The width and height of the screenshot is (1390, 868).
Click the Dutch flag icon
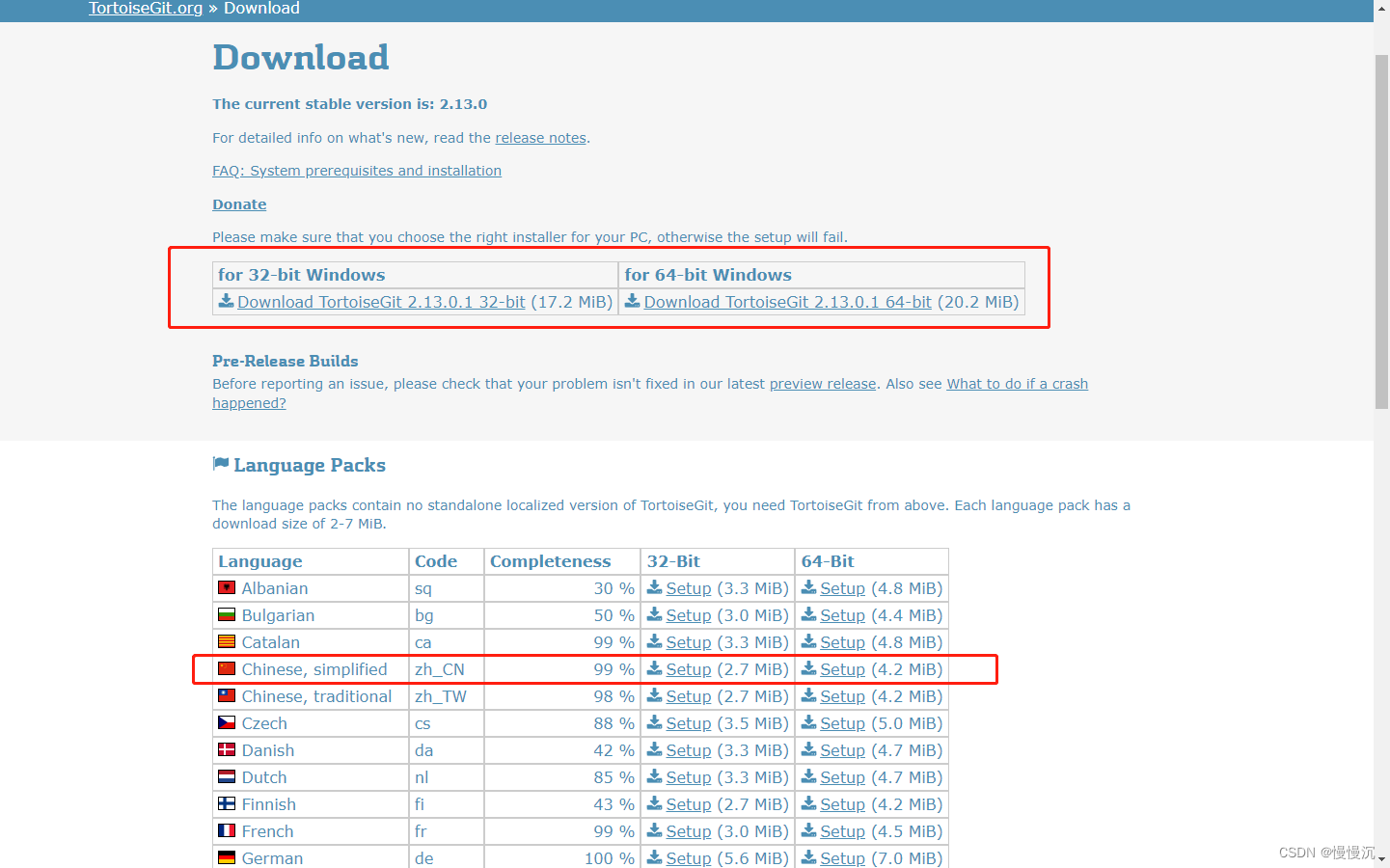227,776
